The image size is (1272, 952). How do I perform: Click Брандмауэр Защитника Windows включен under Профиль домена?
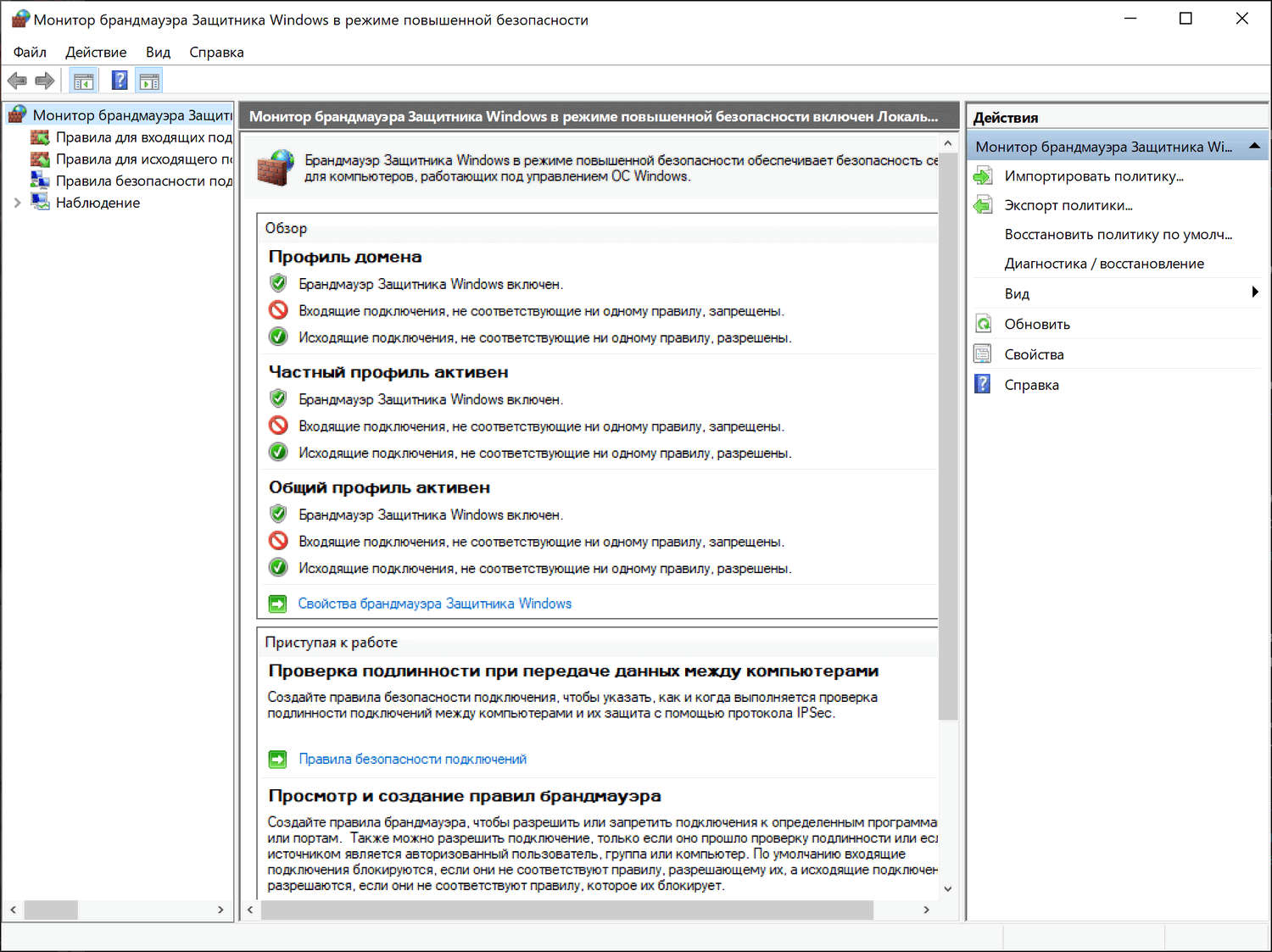tap(431, 284)
